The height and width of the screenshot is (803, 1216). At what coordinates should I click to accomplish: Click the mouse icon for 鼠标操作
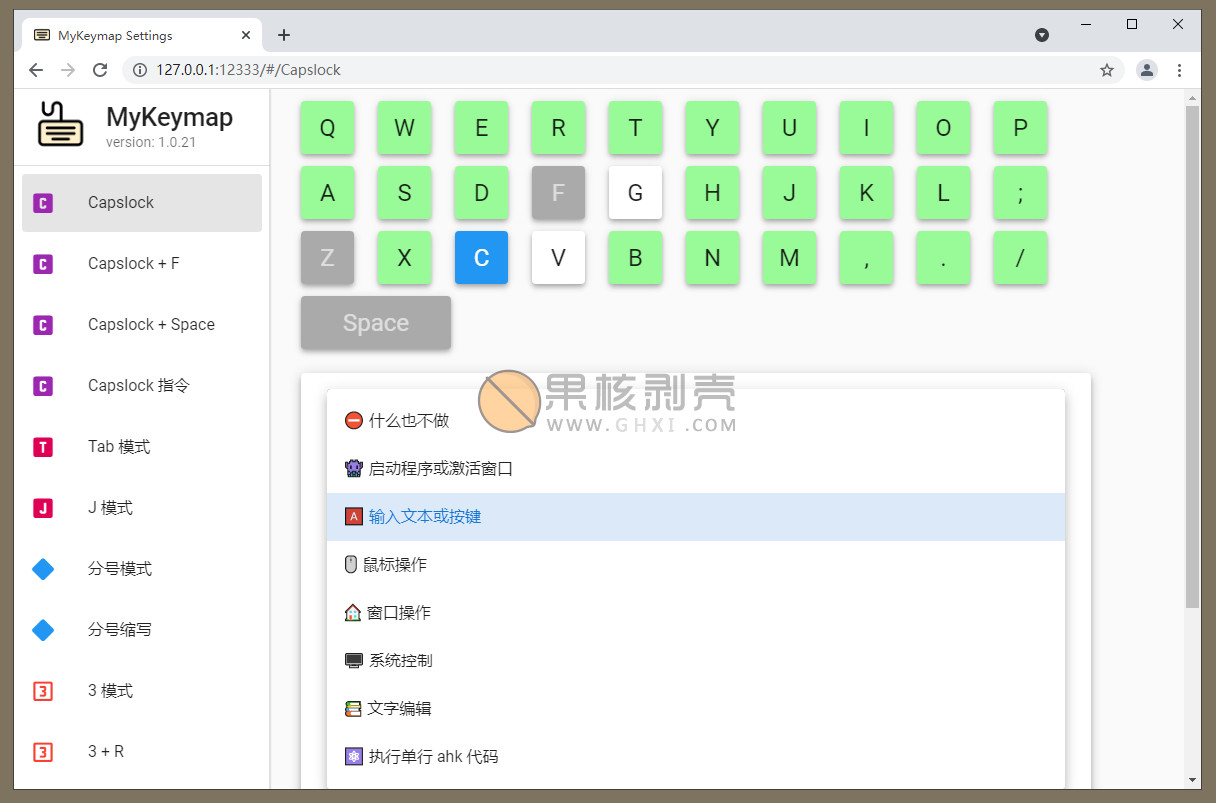[x=354, y=564]
